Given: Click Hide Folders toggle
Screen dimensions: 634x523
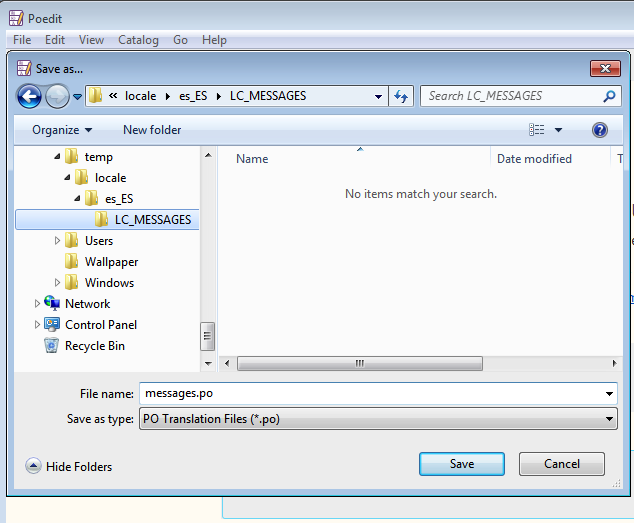Looking at the screenshot, I should pyautogui.click(x=69, y=466).
